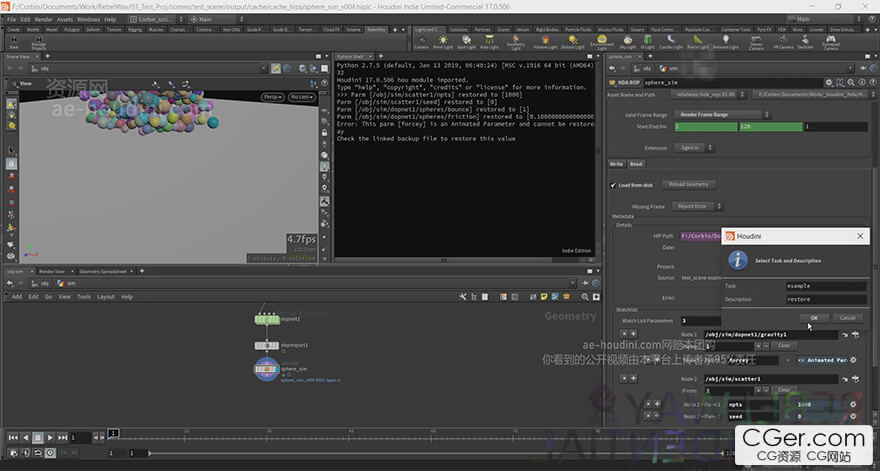Viewport: 880px width, 471px height.
Task: Open the Asset Name relativeay dropdown
Action: point(709,94)
